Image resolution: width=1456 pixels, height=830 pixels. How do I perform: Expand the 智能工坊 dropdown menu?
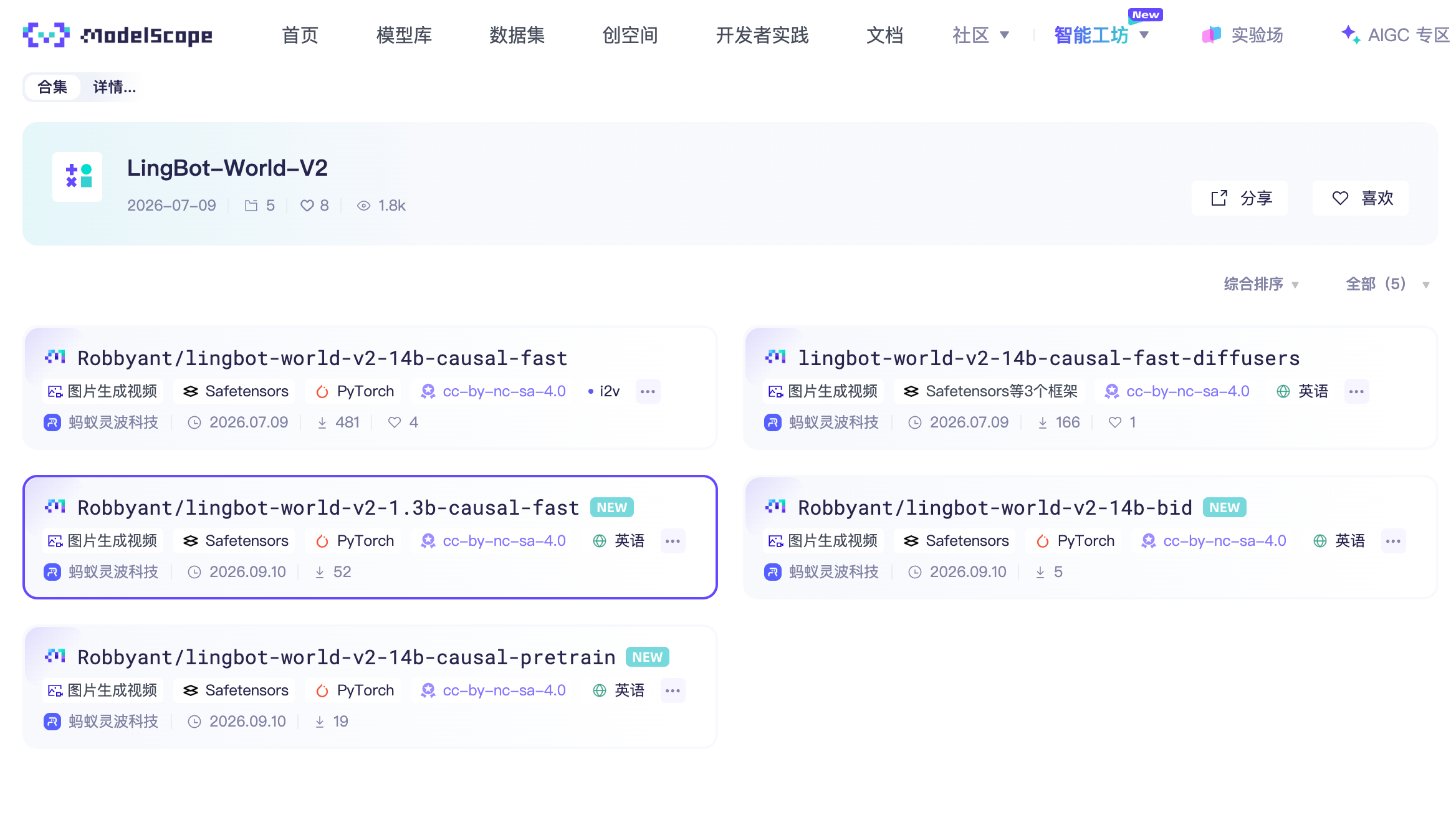[x=1101, y=35]
